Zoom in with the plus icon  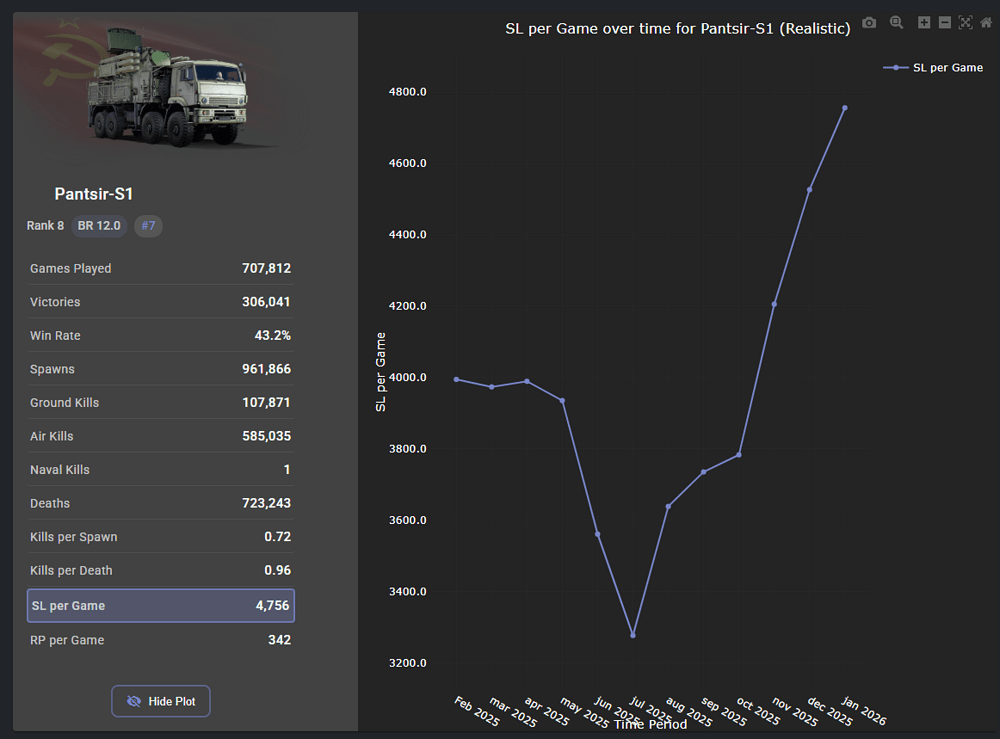click(924, 23)
